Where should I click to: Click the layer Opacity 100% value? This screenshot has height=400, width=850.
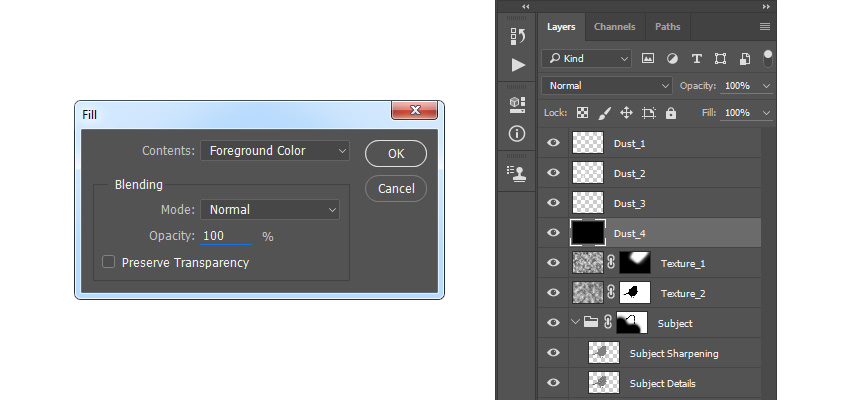coord(737,86)
